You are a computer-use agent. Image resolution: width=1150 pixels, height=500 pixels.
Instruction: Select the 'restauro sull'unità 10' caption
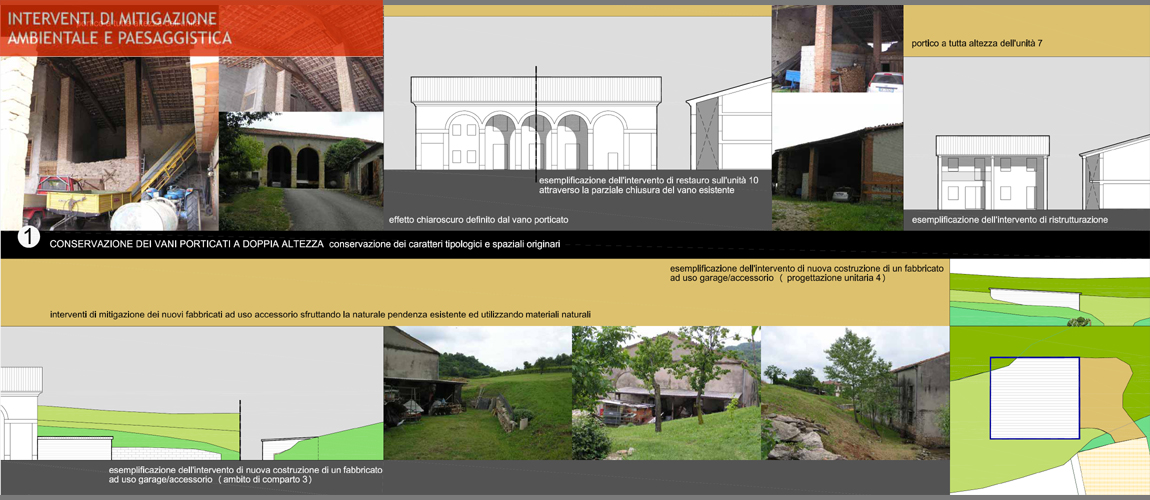648,184
